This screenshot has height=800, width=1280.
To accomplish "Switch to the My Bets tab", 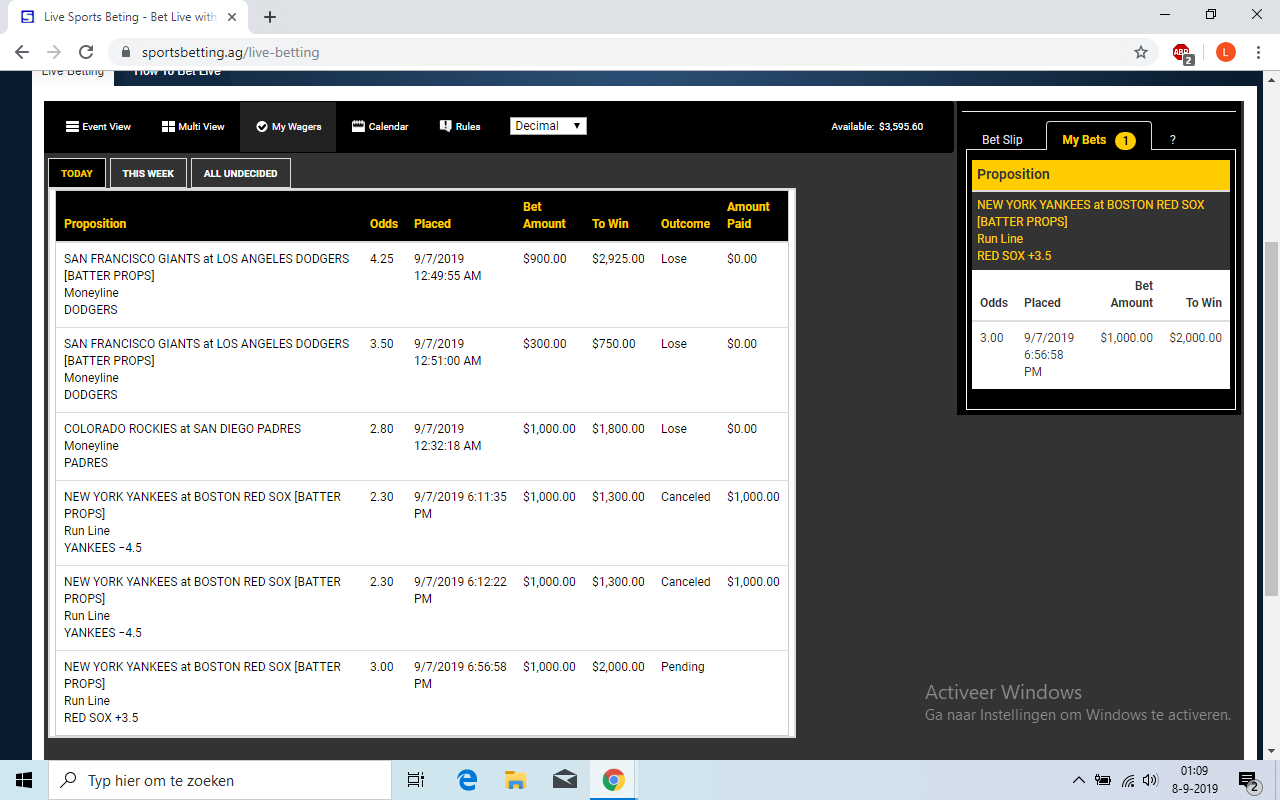I will coord(1098,140).
